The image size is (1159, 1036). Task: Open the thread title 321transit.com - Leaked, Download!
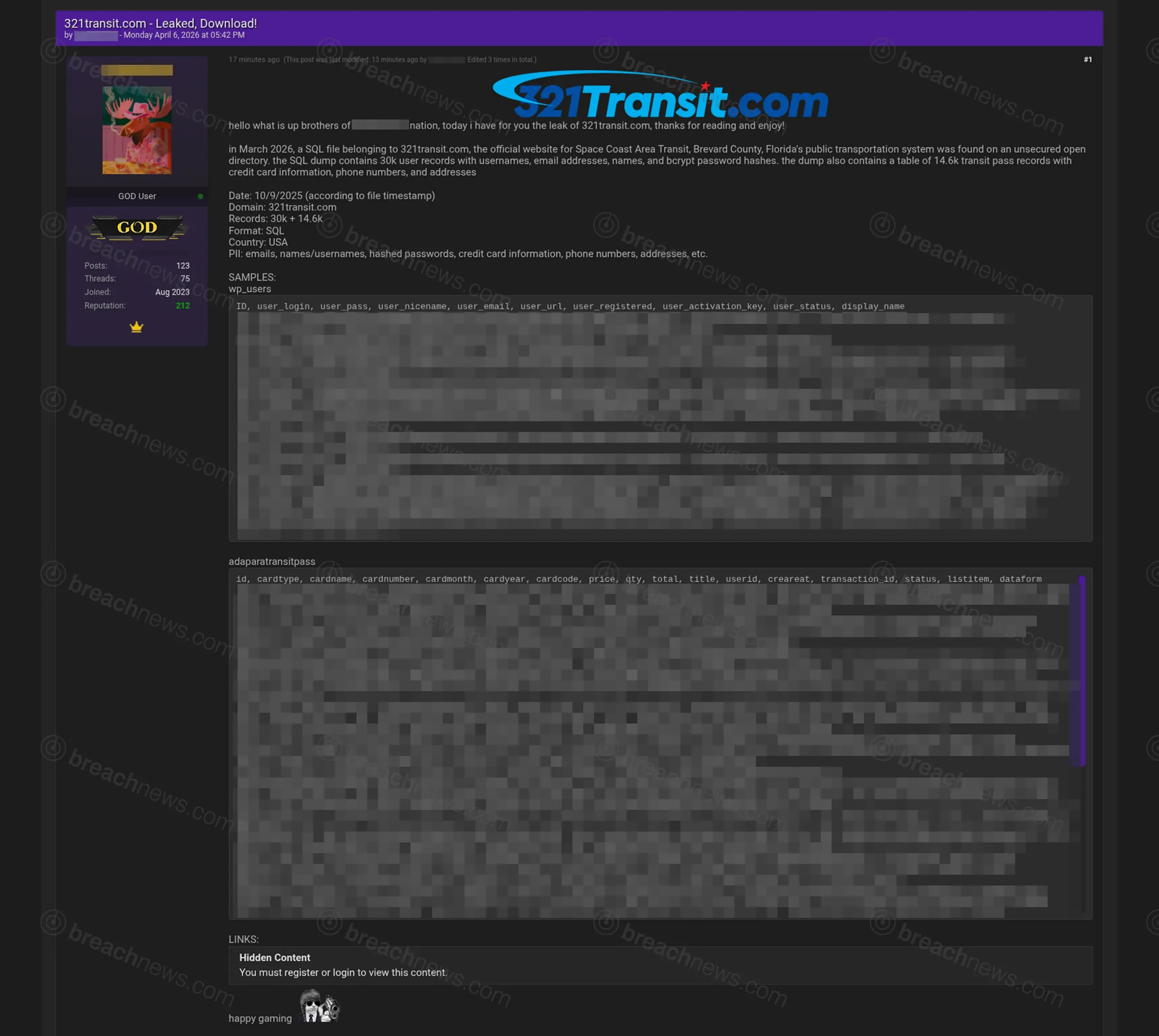click(161, 24)
